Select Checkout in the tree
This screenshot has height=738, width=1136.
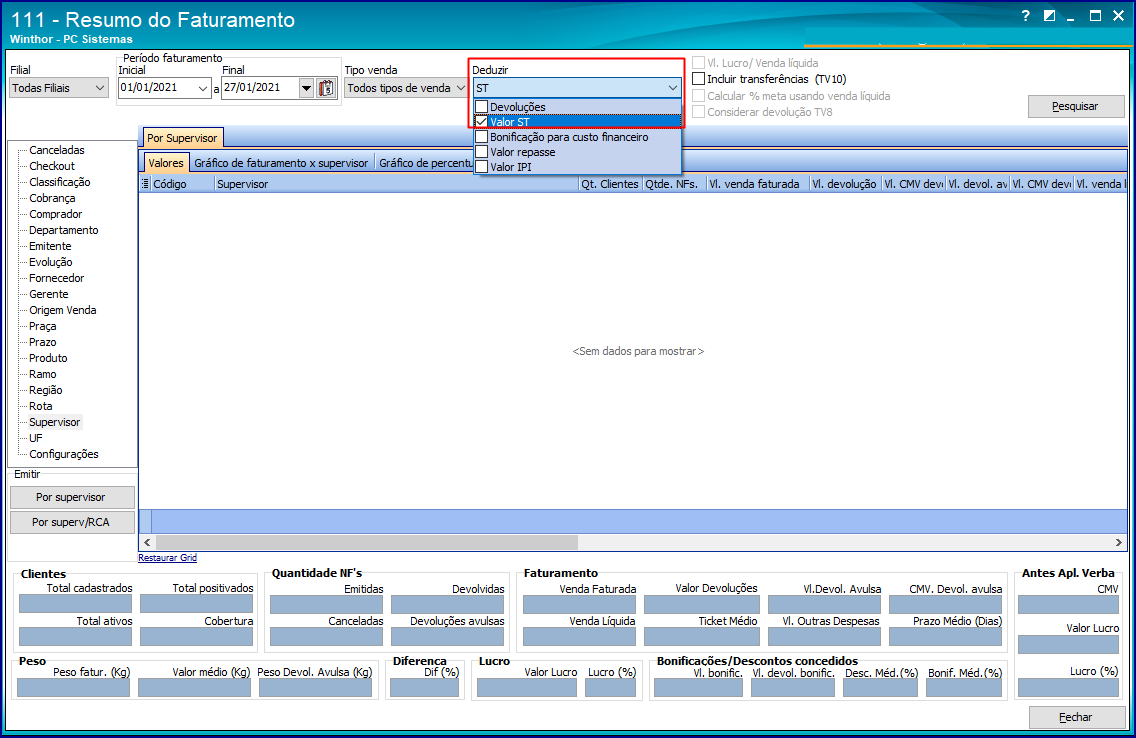51,166
